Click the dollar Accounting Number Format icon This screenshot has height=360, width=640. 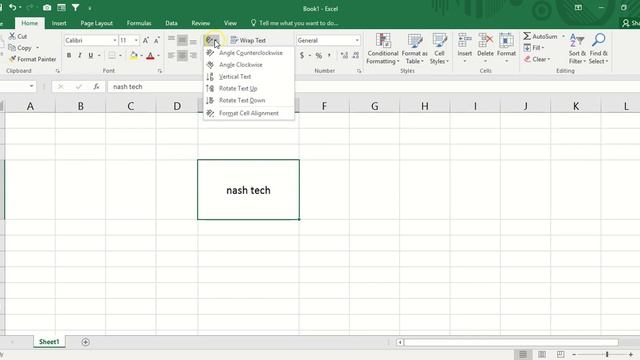[302, 56]
